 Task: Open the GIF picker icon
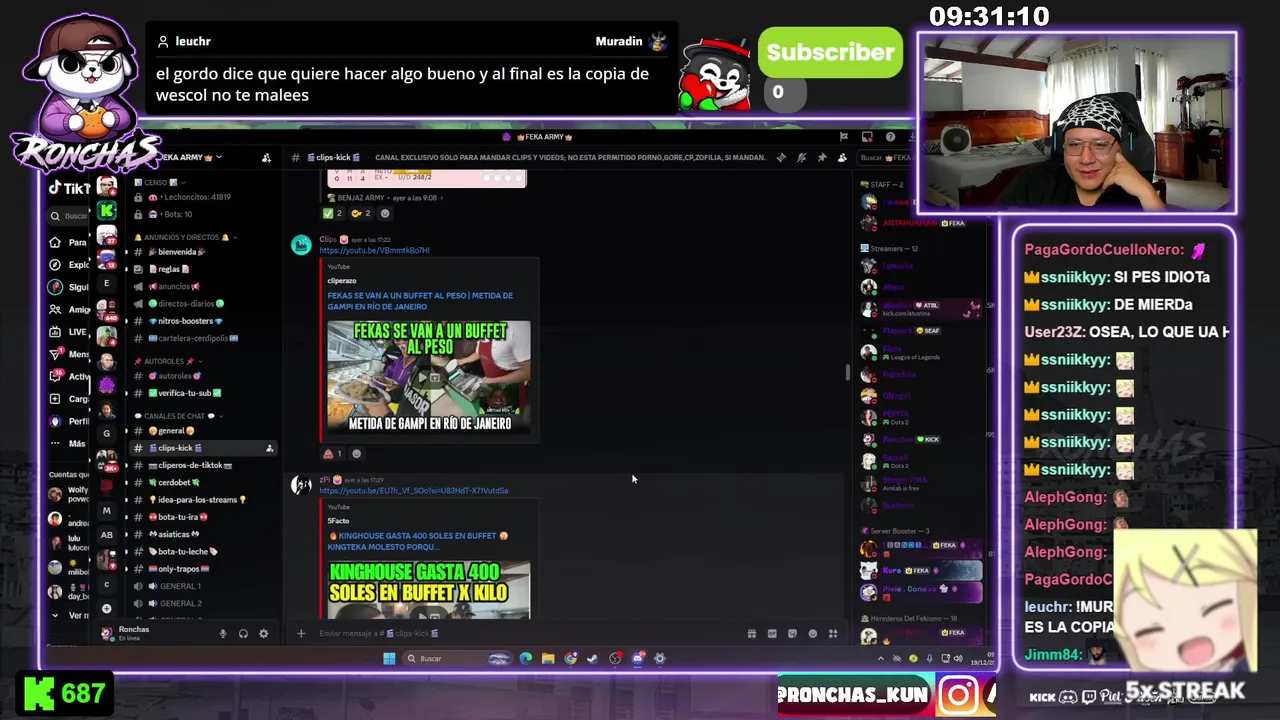772,634
